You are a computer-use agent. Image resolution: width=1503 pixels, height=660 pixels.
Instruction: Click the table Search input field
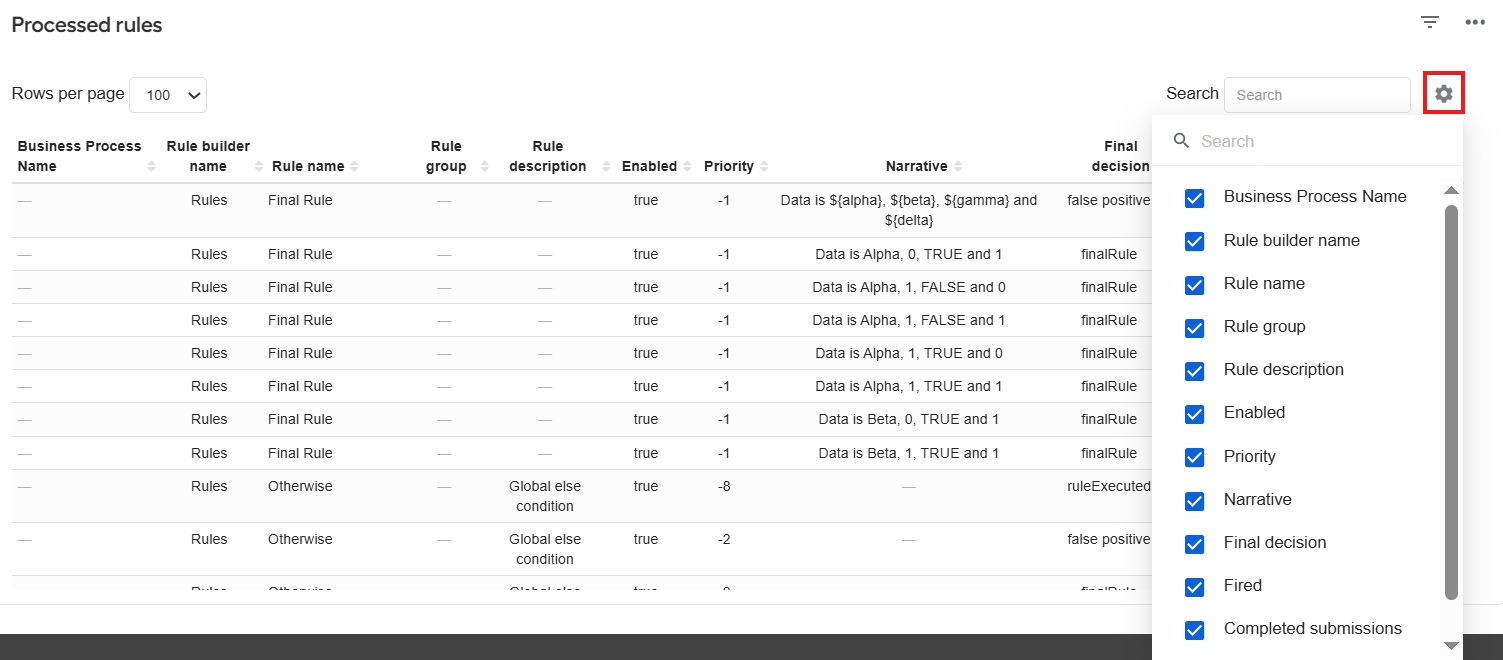(1317, 95)
